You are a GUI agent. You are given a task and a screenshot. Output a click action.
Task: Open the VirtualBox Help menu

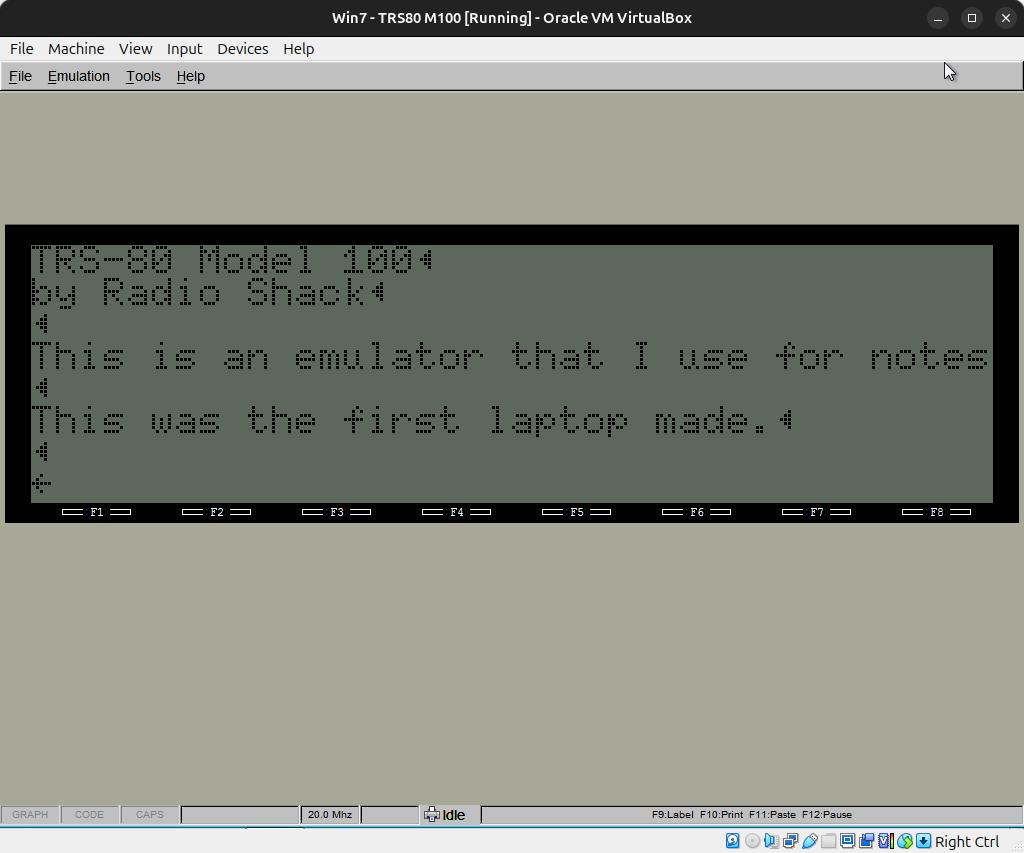click(x=298, y=49)
